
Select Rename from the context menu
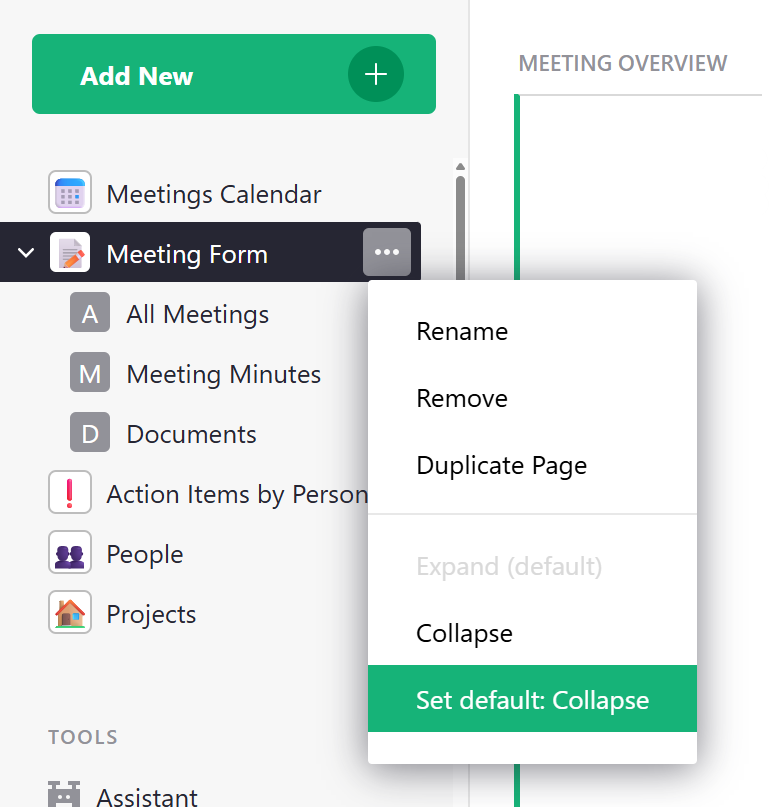point(462,332)
